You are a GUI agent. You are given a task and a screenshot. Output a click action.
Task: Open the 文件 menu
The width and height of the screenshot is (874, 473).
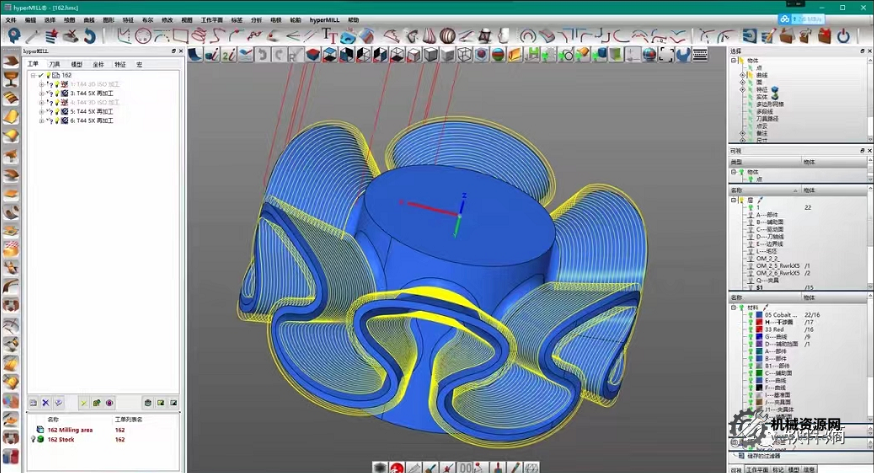pos(11,19)
